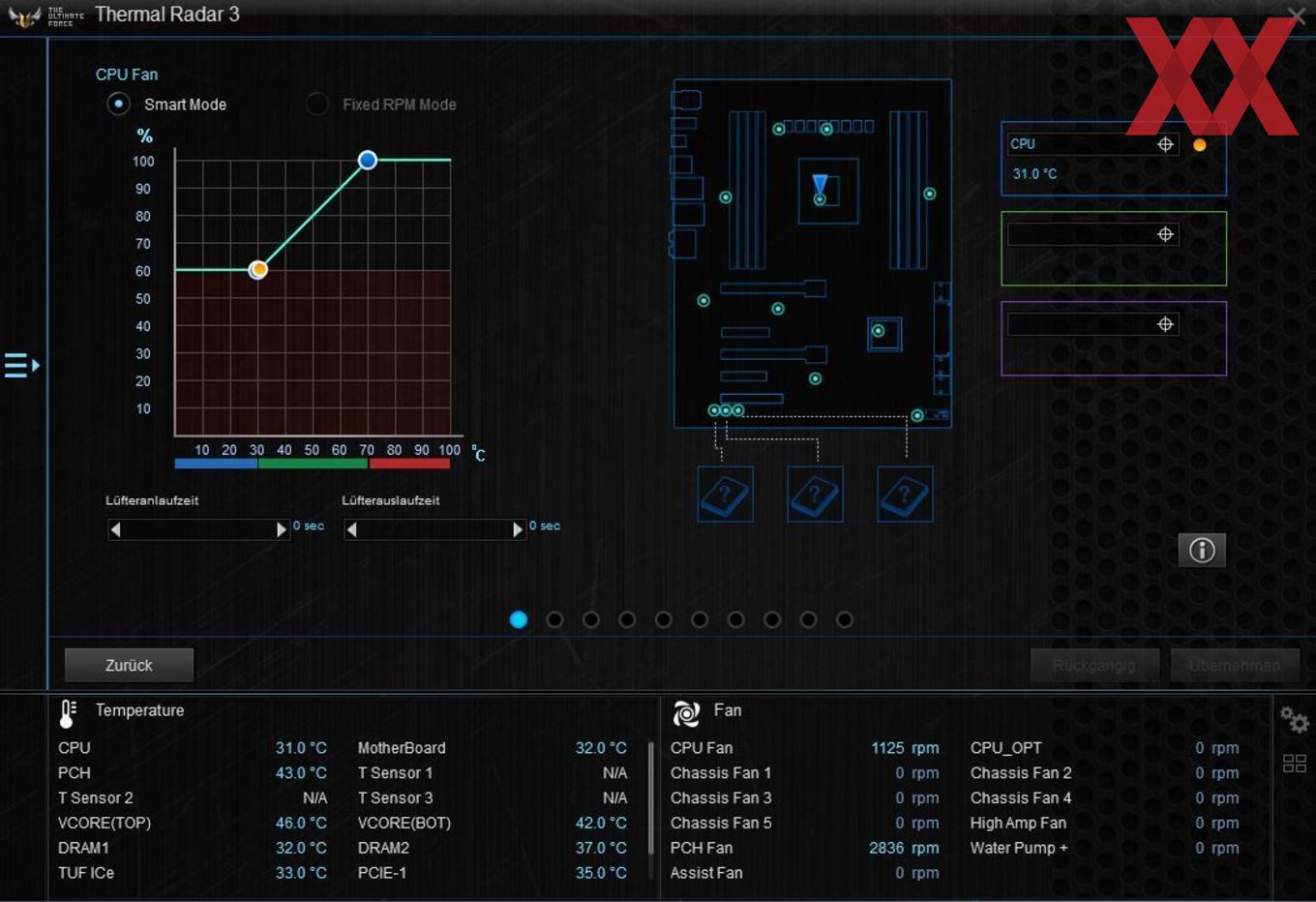Click the grid layout icon below gears
The width and height of the screenshot is (1316, 902).
(1294, 763)
